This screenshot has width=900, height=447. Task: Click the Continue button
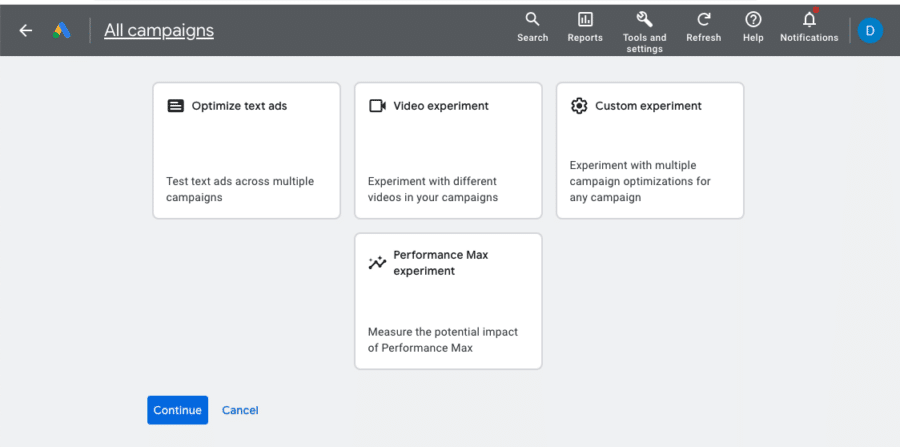pyautogui.click(x=177, y=410)
